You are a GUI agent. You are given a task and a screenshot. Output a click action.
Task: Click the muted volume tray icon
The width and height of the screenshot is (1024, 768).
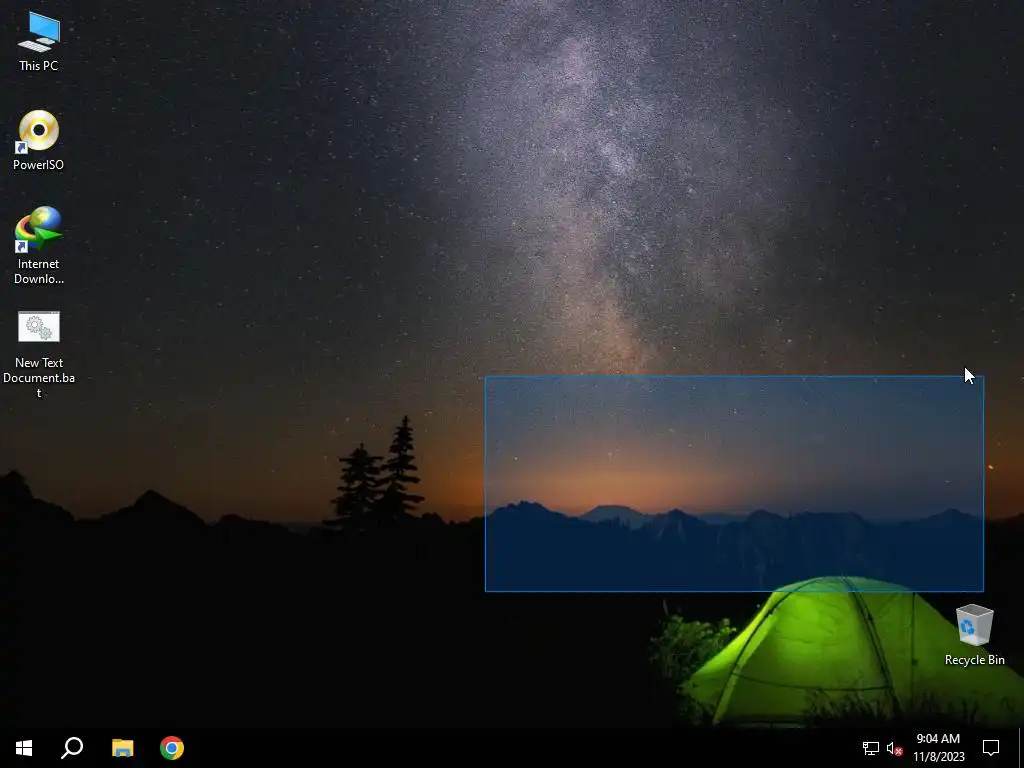coord(894,748)
